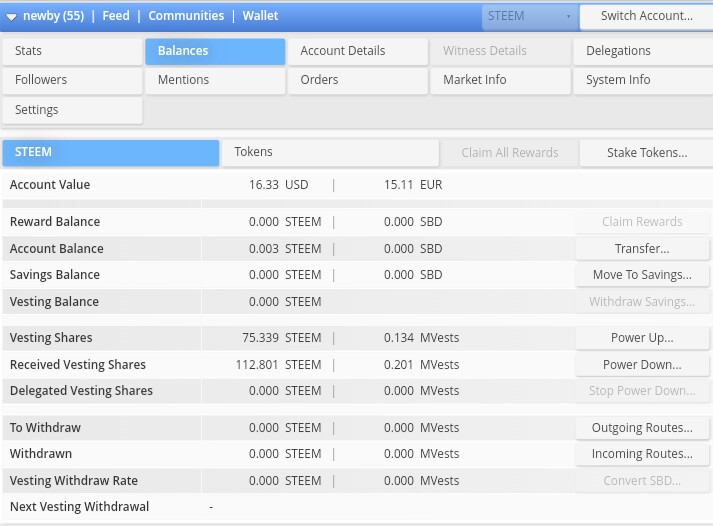Open the Communities link
The height and width of the screenshot is (526, 713).
tap(186, 16)
